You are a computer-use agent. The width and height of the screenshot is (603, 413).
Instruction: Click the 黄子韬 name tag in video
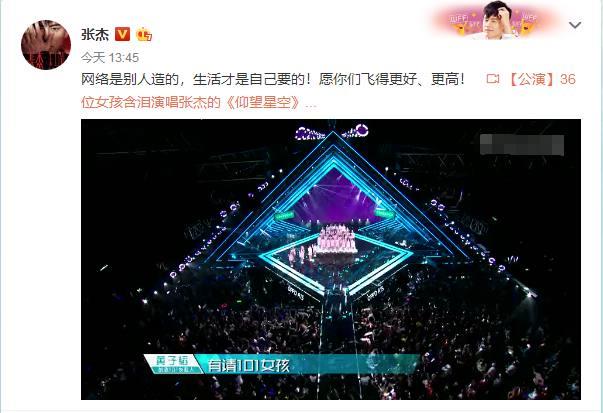[x=172, y=364]
